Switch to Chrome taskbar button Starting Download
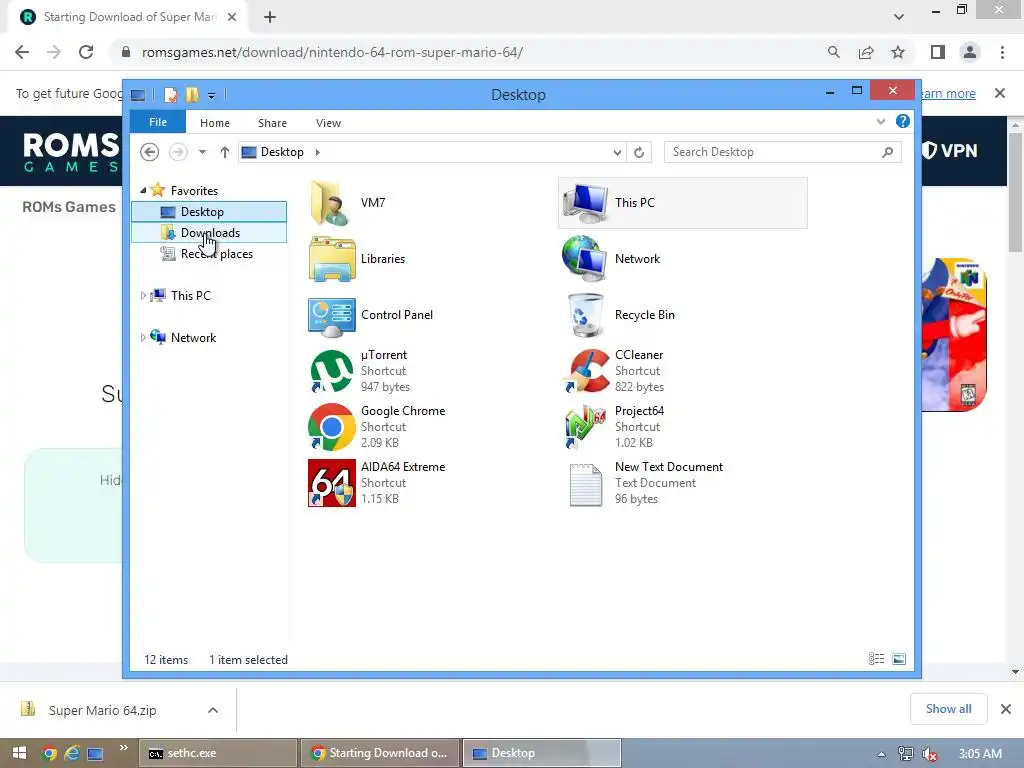1024x768 pixels. pos(380,753)
